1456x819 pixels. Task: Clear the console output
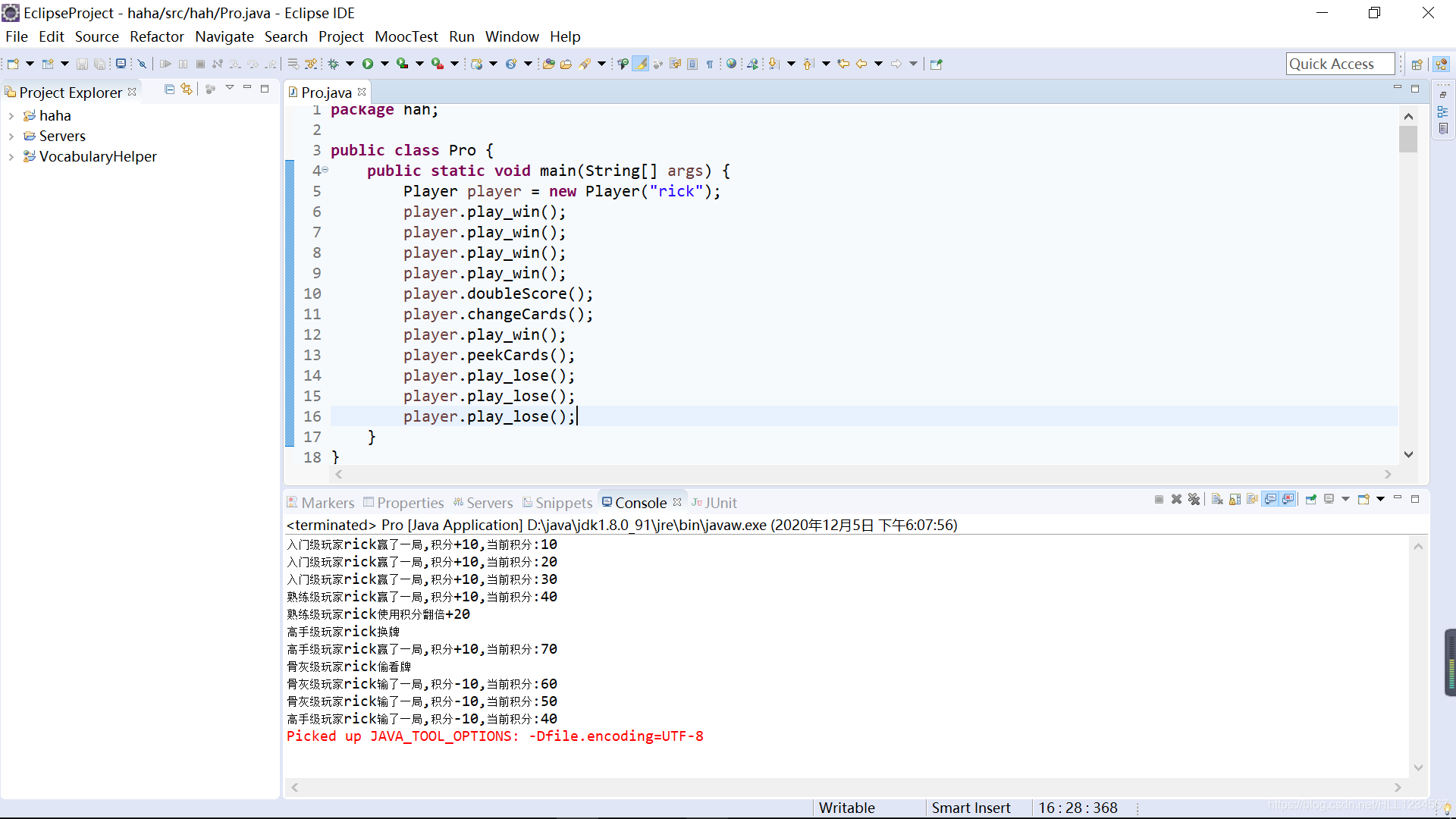(1216, 499)
